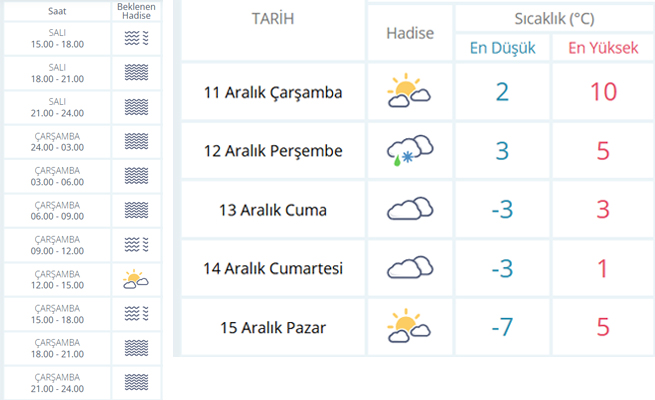Click mist icon for Çarşamba 09.00 - 12.00
The height and width of the screenshot is (400, 655).
tap(136, 244)
